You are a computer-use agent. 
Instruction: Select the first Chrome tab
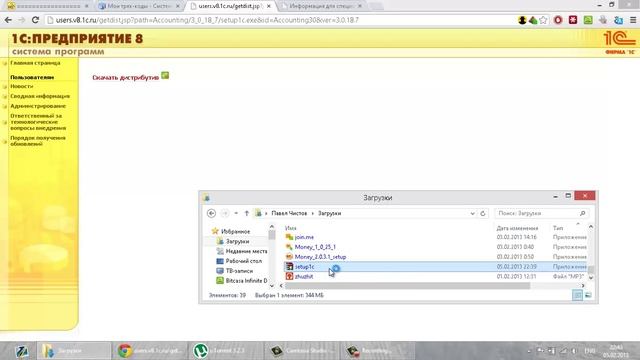[47, 6]
